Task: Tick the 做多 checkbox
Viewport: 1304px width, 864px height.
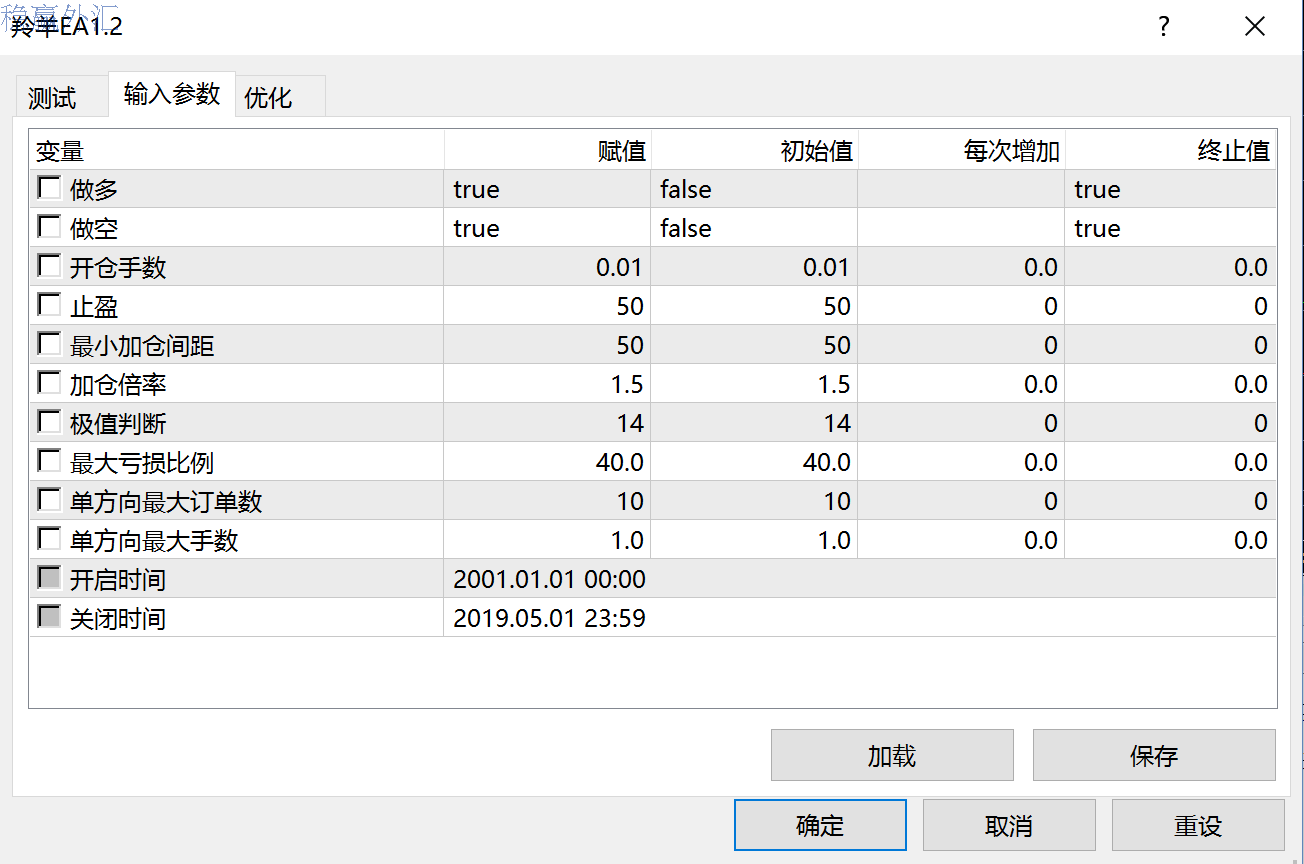Action: click(49, 188)
